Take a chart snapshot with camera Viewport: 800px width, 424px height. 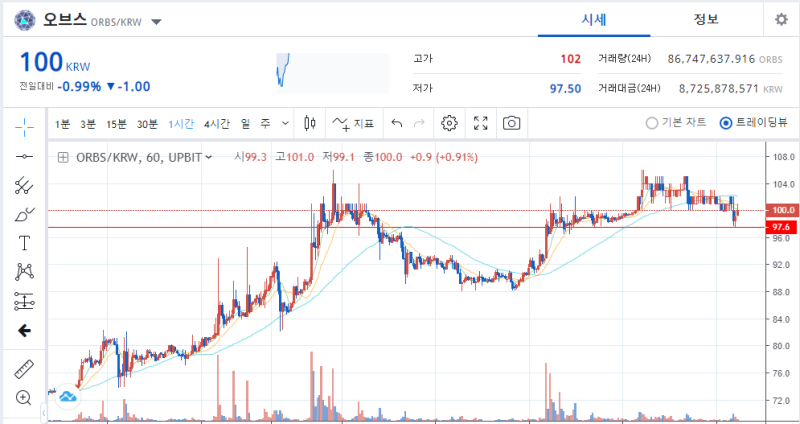pos(511,123)
